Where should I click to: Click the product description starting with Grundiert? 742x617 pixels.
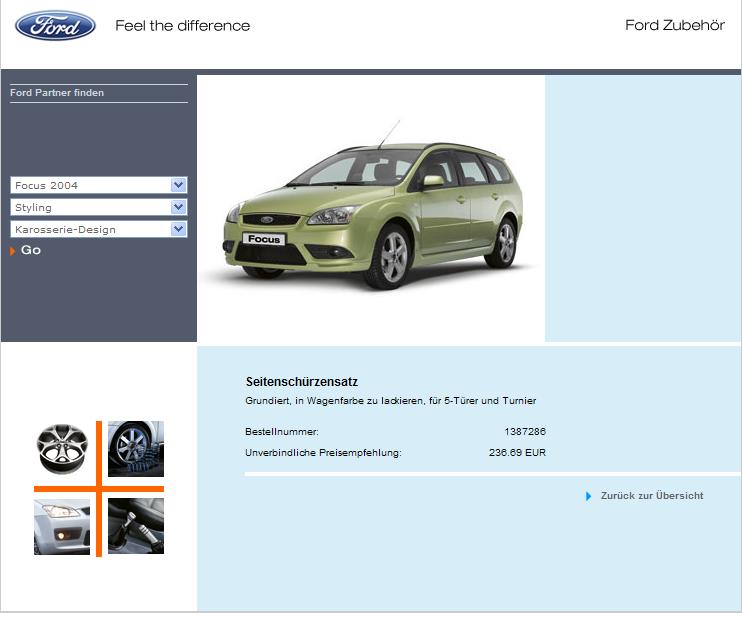[x=390, y=401]
